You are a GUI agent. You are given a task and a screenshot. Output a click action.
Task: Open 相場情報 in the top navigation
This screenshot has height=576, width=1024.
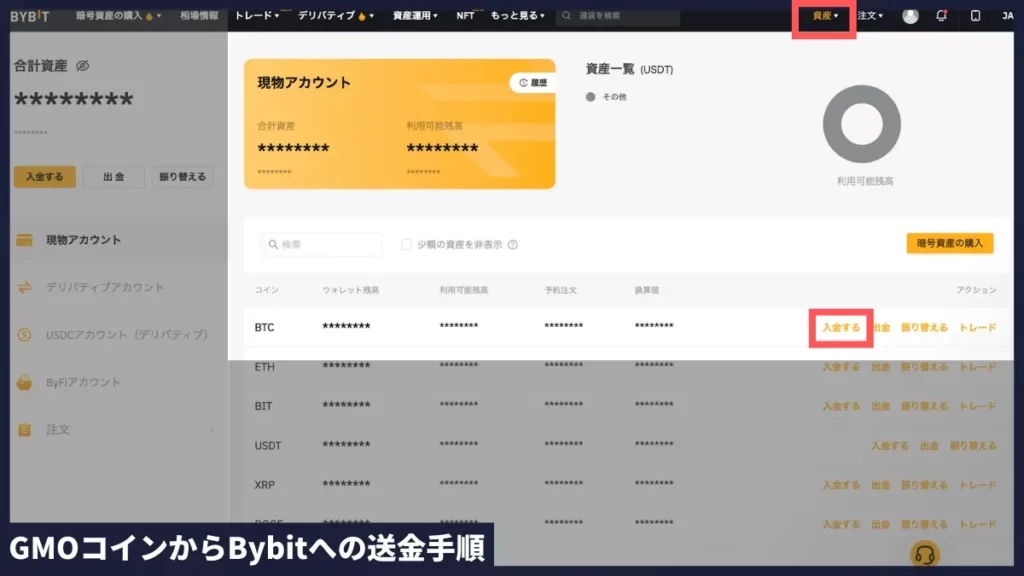coord(199,16)
